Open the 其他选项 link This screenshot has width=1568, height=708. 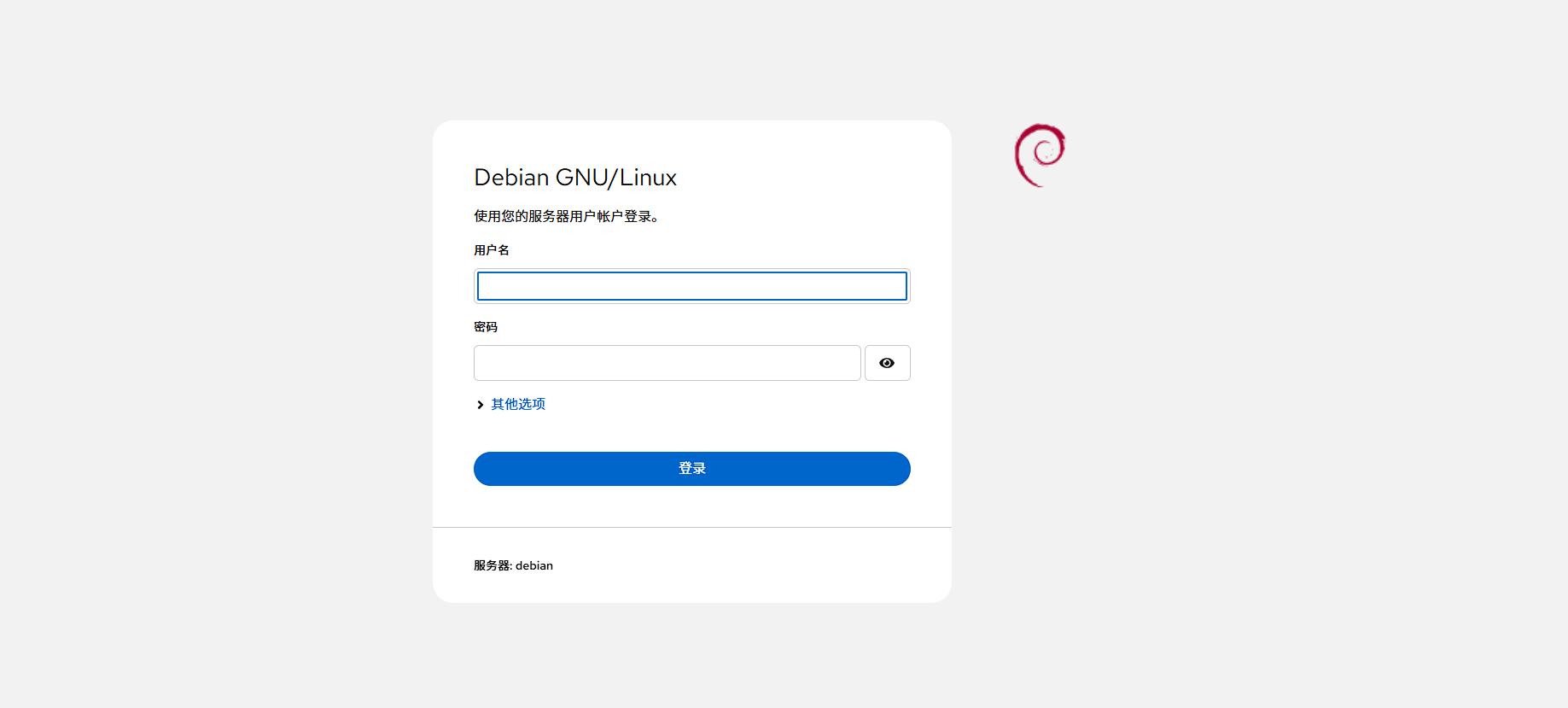[x=517, y=404]
